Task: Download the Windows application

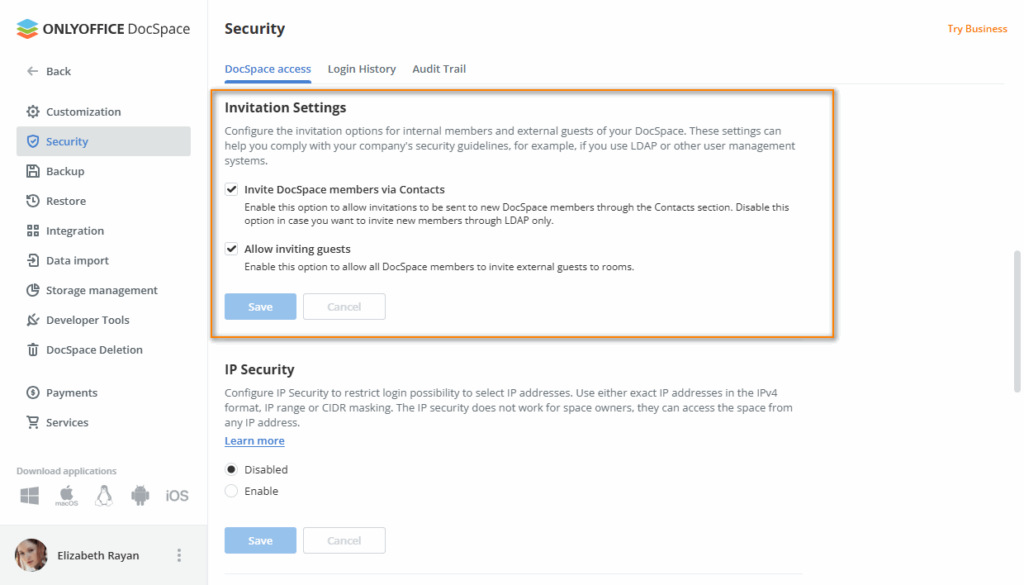Action: click(29, 495)
